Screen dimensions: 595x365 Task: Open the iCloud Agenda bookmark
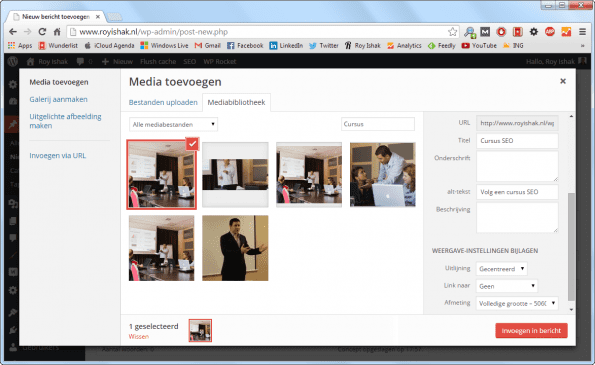pos(109,46)
